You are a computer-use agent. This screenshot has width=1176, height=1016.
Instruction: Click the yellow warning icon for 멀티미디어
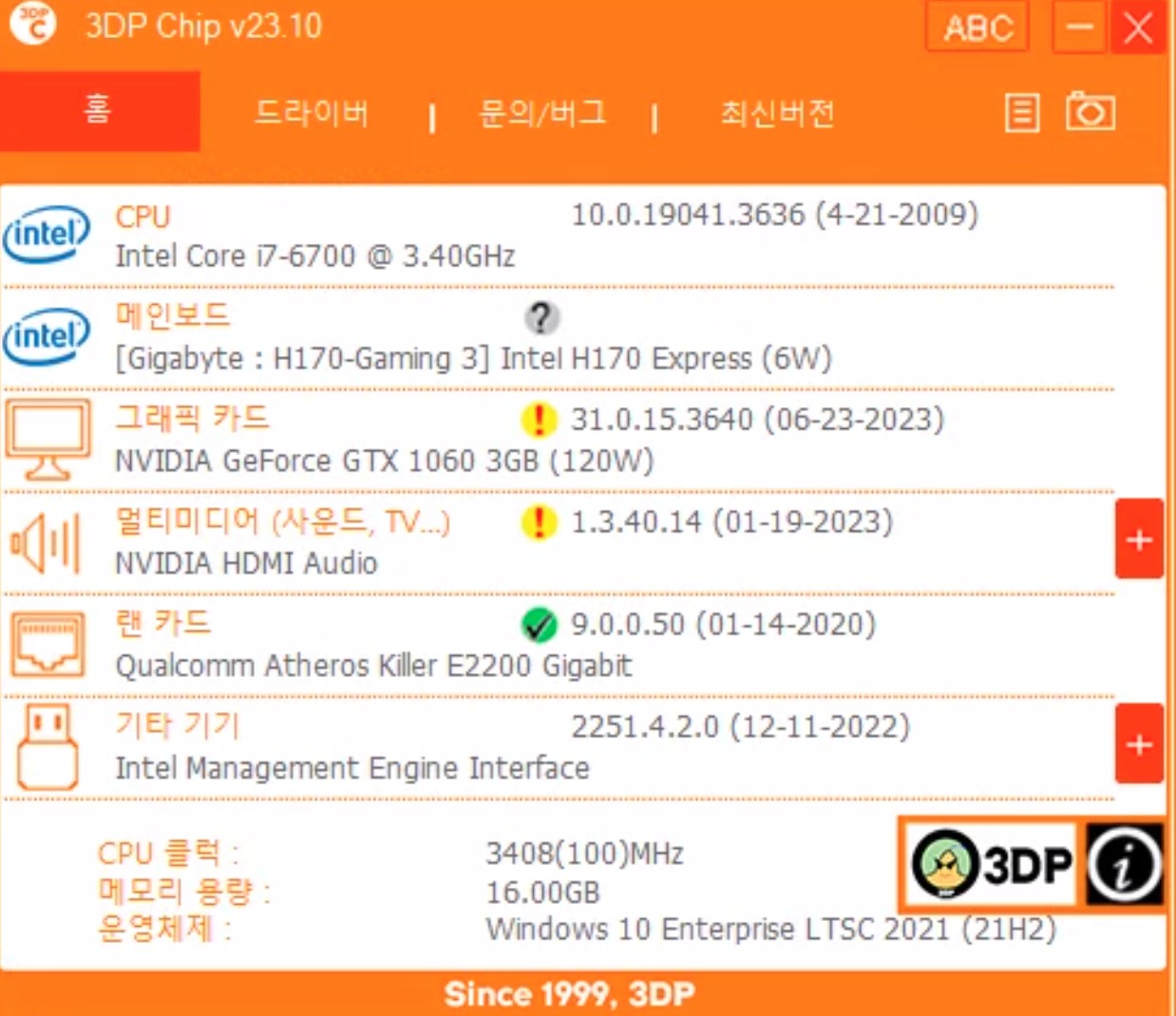pyautogui.click(x=539, y=522)
